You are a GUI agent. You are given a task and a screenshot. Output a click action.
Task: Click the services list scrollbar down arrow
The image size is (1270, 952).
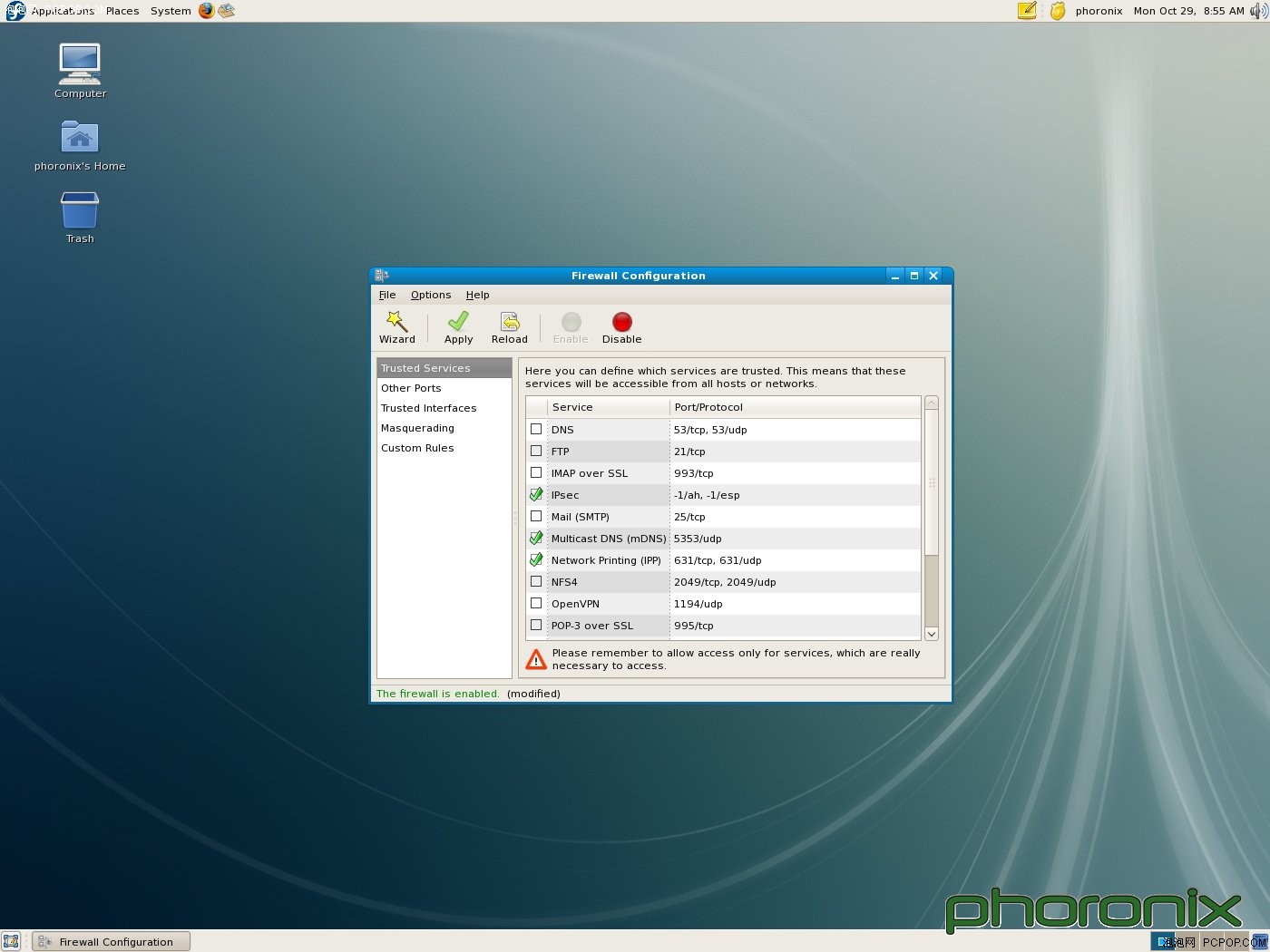tap(932, 634)
